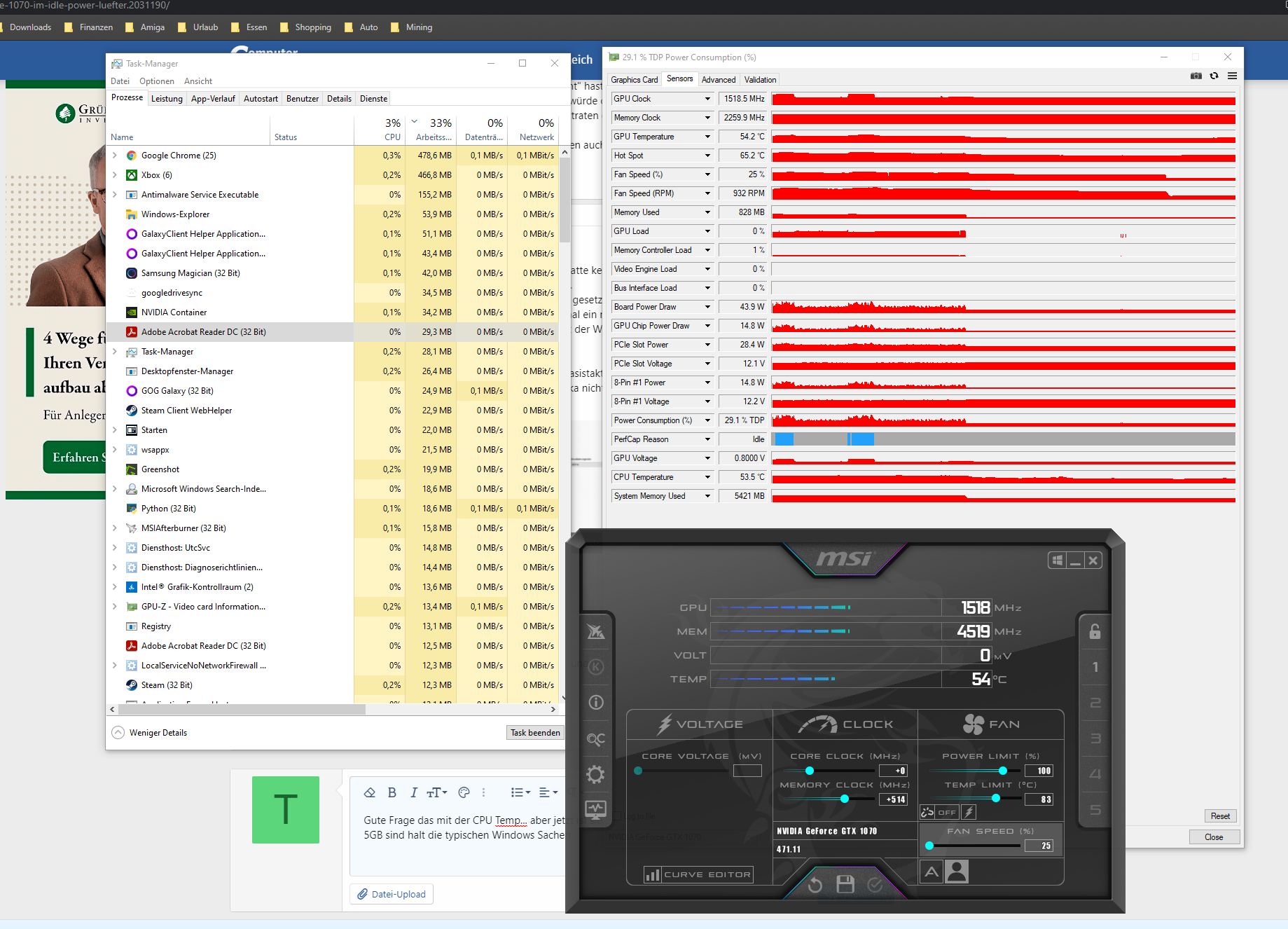Switch to the Autostart tab in Task Manager
Image resolution: width=1288 pixels, height=929 pixels.
261,99
